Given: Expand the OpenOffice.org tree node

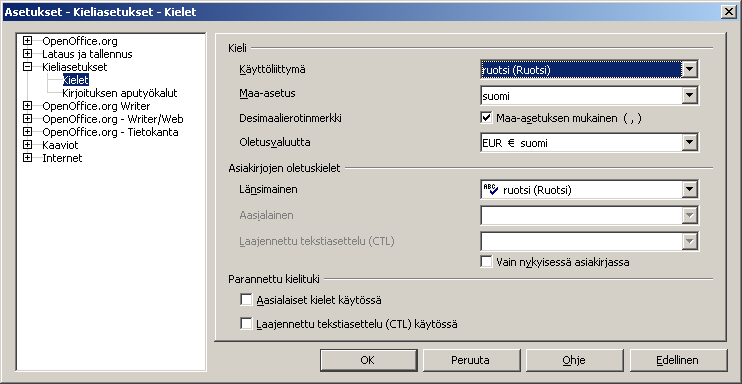Looking at the screenshot, I should pos(27,41).
